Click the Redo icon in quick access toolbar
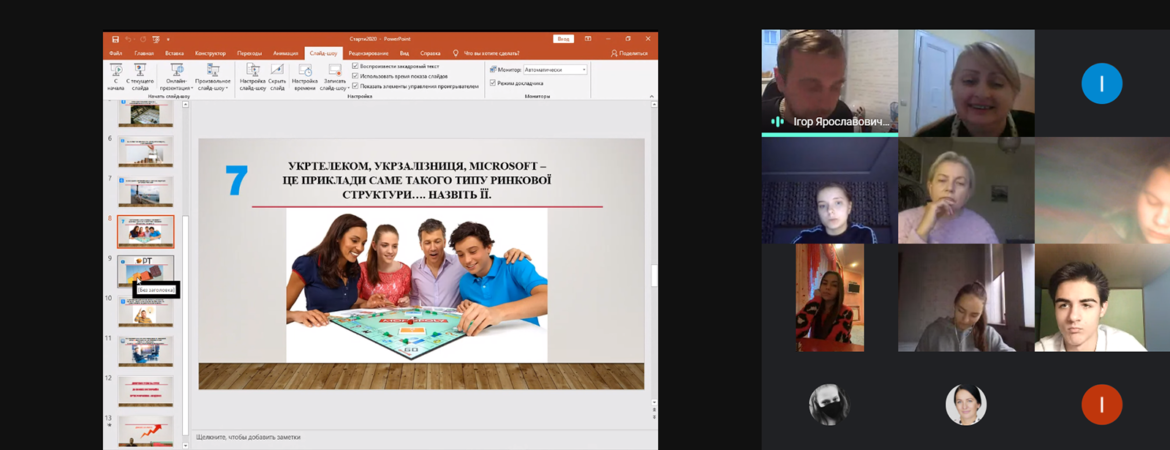The width and height of the screenshot is (1170, 450). pos(142,39)
